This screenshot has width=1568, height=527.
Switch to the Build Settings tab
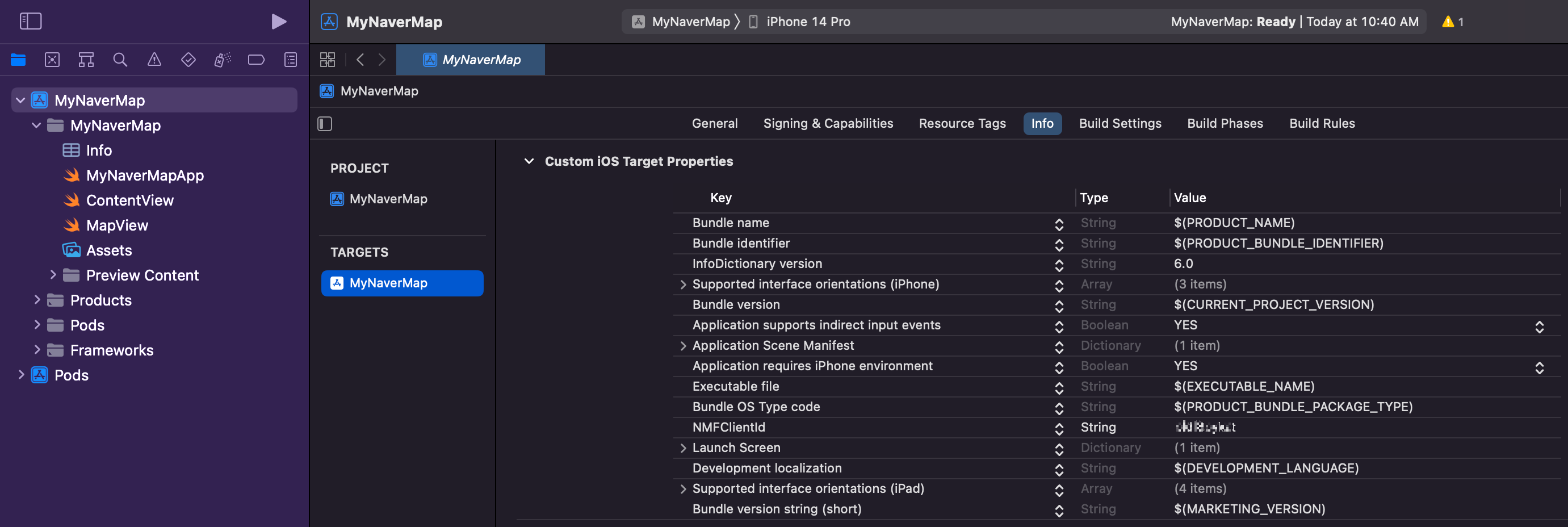point(1120,124)
